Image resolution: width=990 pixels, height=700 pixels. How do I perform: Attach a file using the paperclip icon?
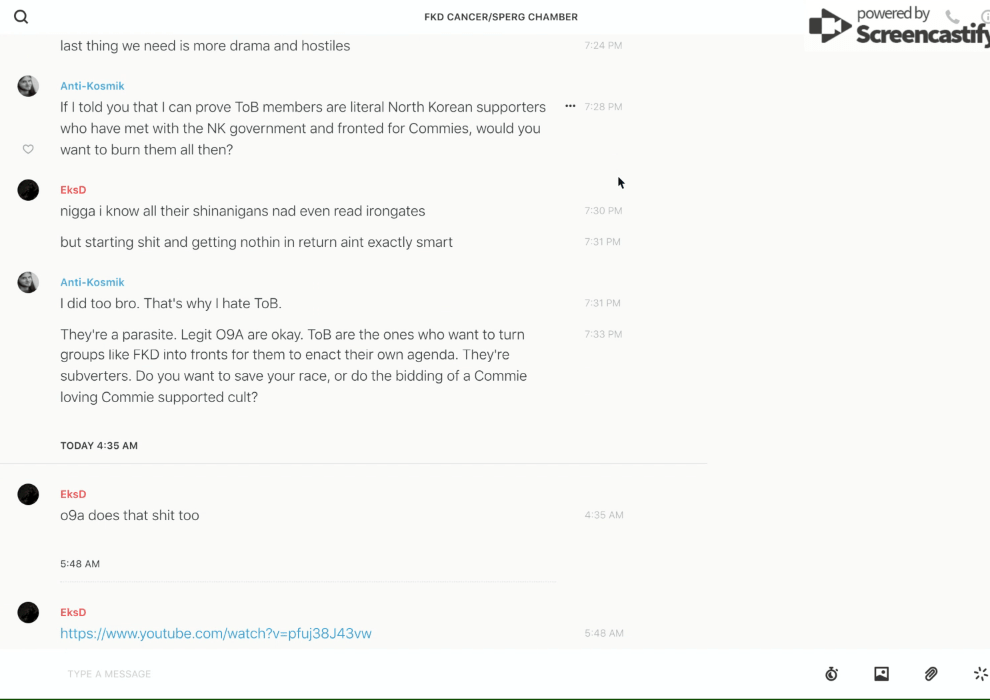click(931, 674)
